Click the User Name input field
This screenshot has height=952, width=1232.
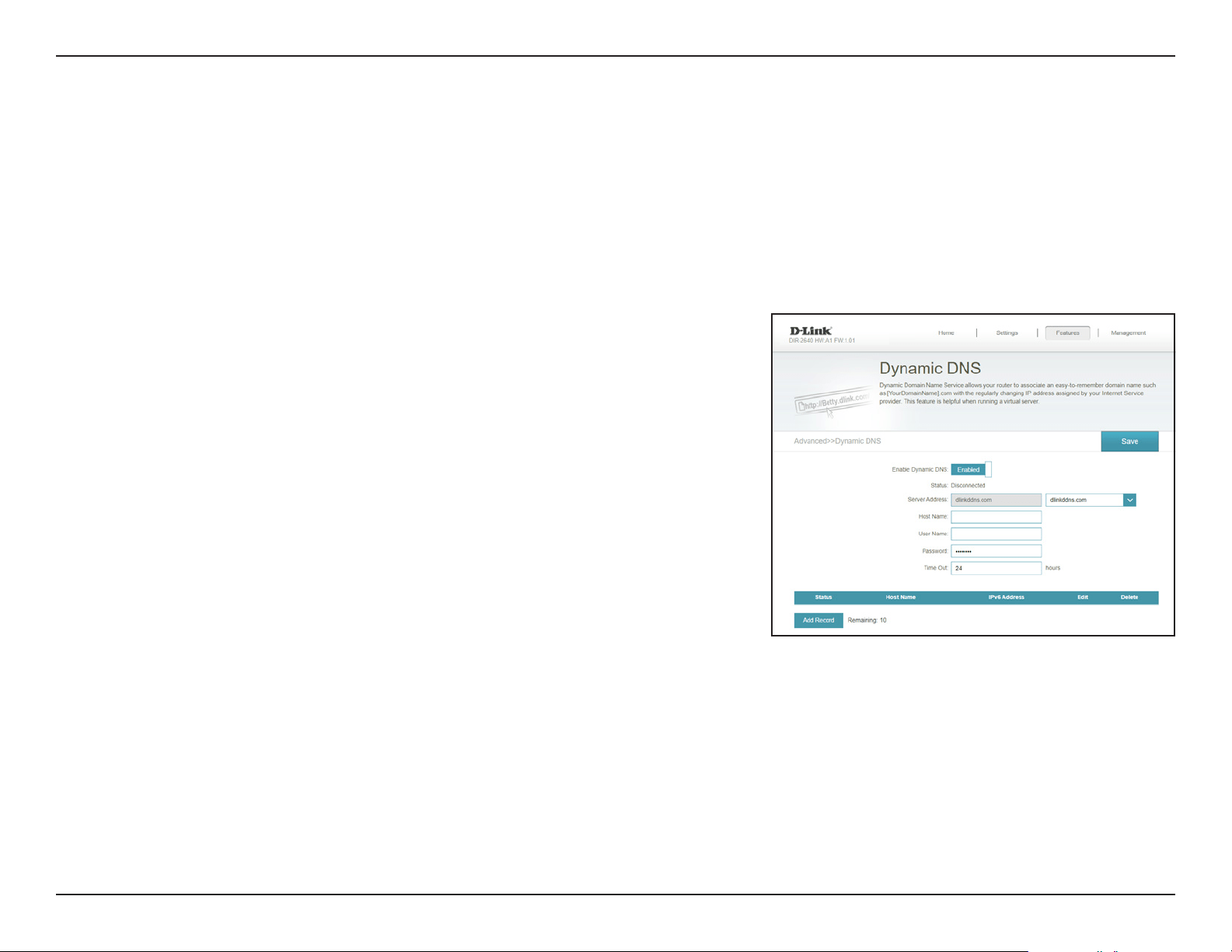point(996,534)
